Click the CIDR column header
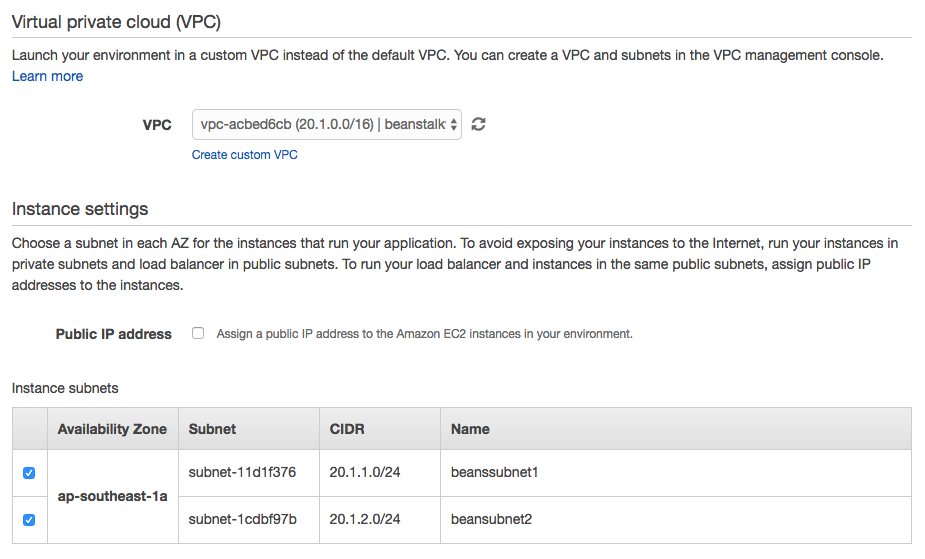 tap(347, 429)
